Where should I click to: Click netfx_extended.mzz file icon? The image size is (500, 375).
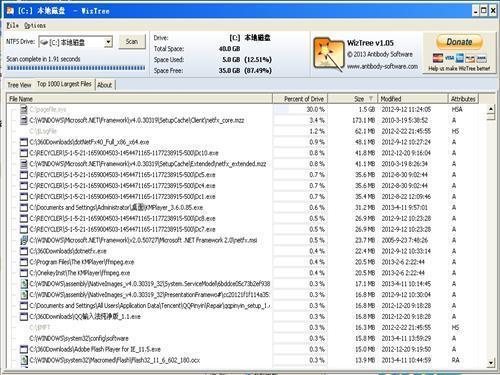click(24, 164)
